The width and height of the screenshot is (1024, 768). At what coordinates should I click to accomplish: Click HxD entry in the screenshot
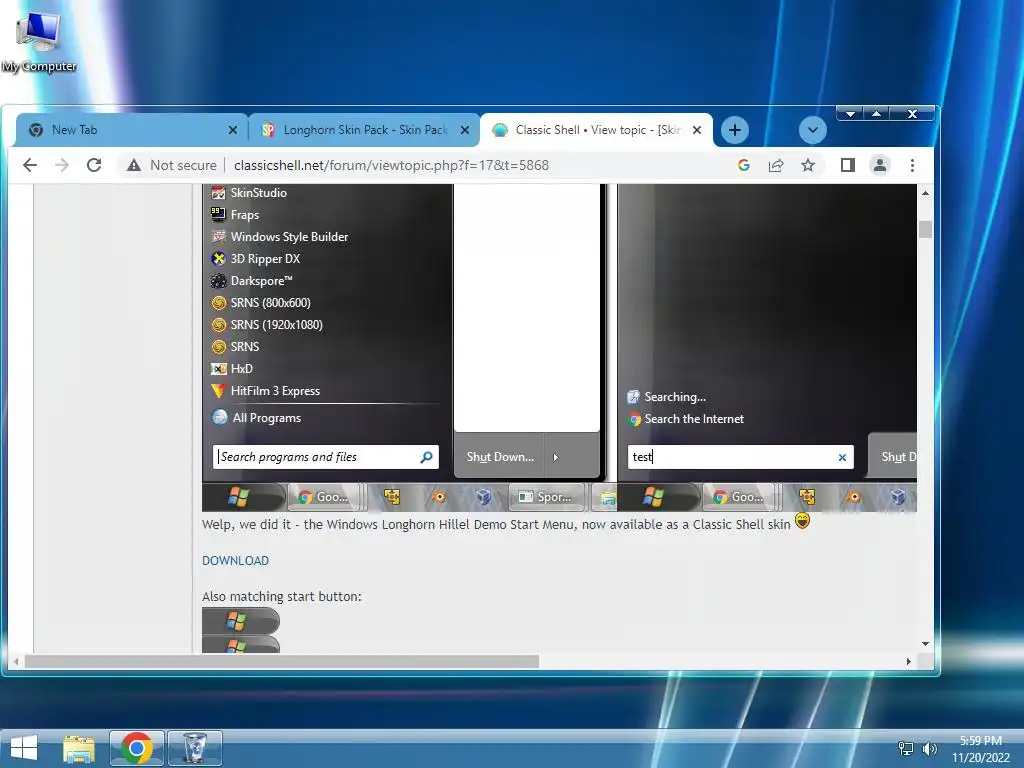point(232,369)
